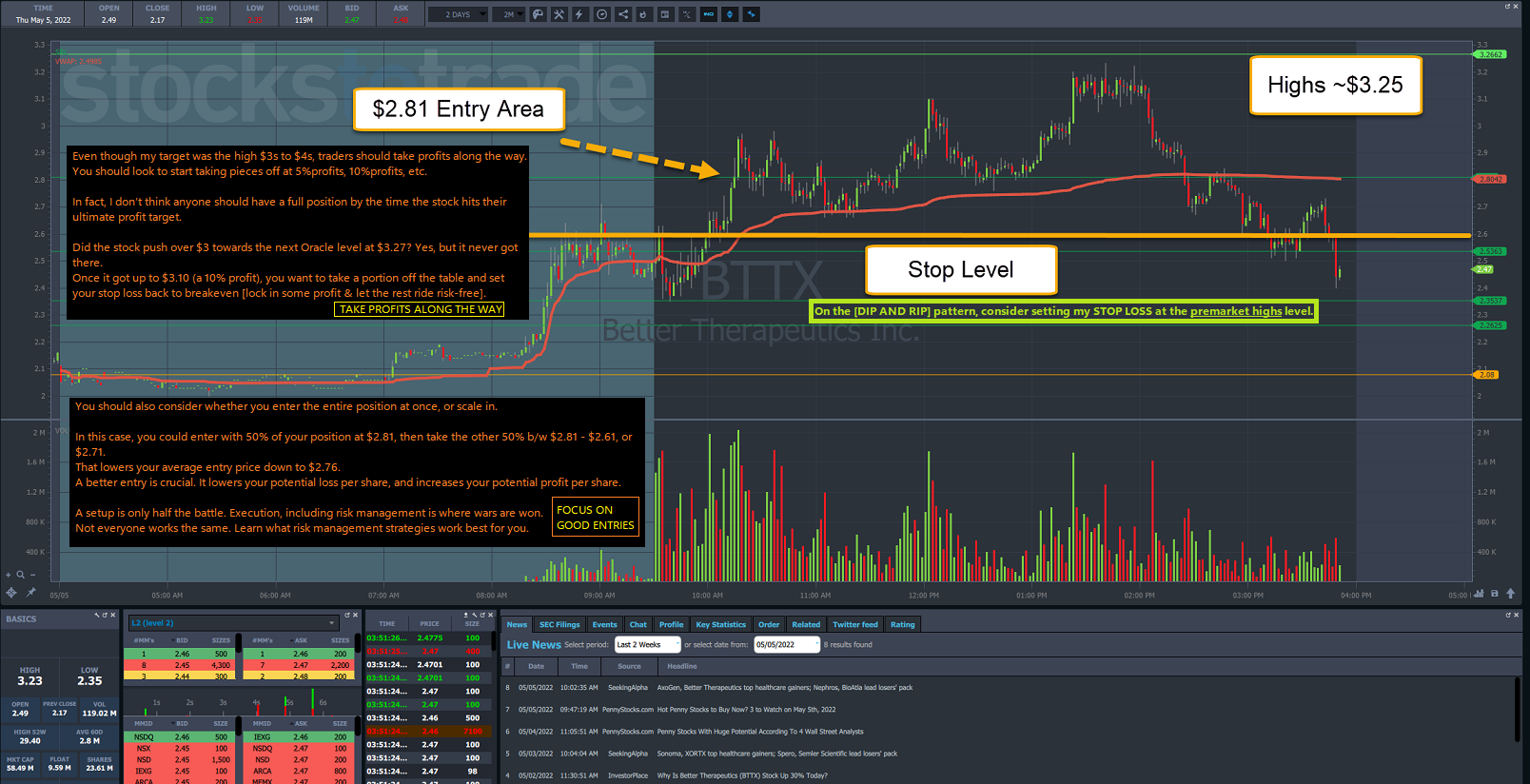Open the Profile tab

coord(672,625)
